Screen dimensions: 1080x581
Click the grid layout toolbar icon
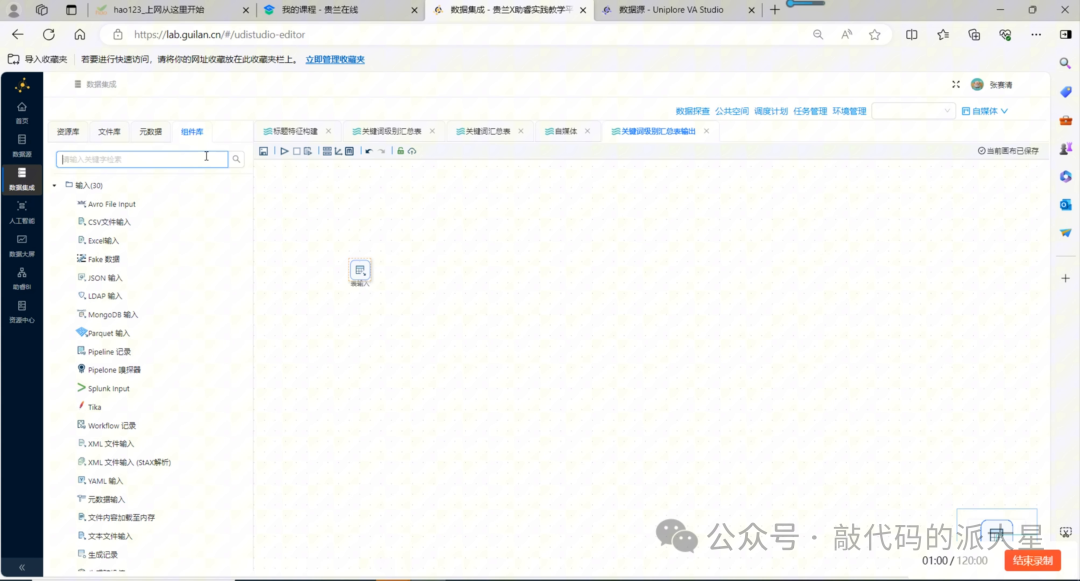(327, 151)
